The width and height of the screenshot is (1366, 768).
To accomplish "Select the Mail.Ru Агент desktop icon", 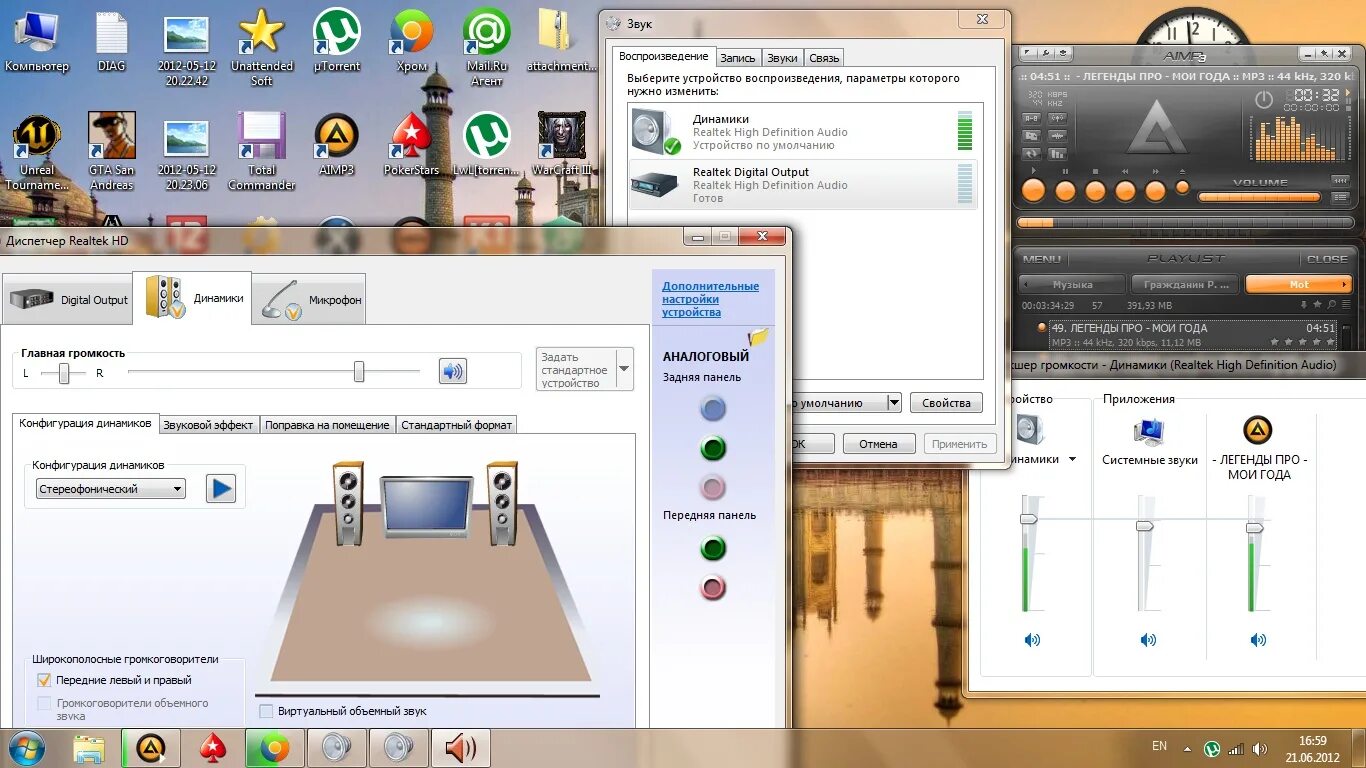I will [487, 45].
